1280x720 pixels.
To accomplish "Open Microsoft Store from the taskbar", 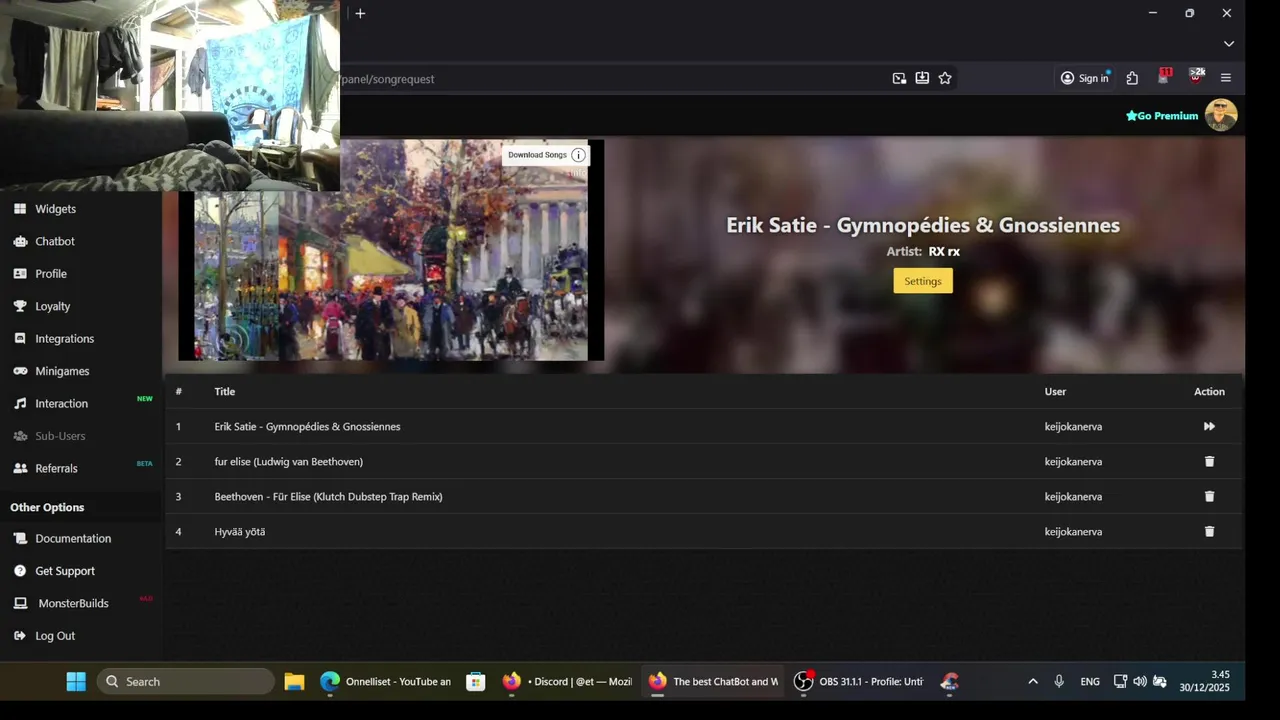I will click(x=476, y=681).
